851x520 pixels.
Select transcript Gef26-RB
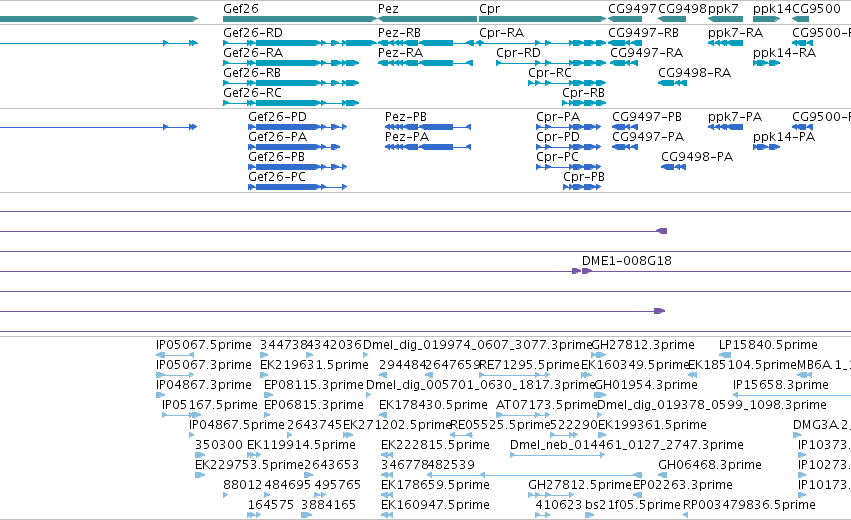tap(252, 73)
